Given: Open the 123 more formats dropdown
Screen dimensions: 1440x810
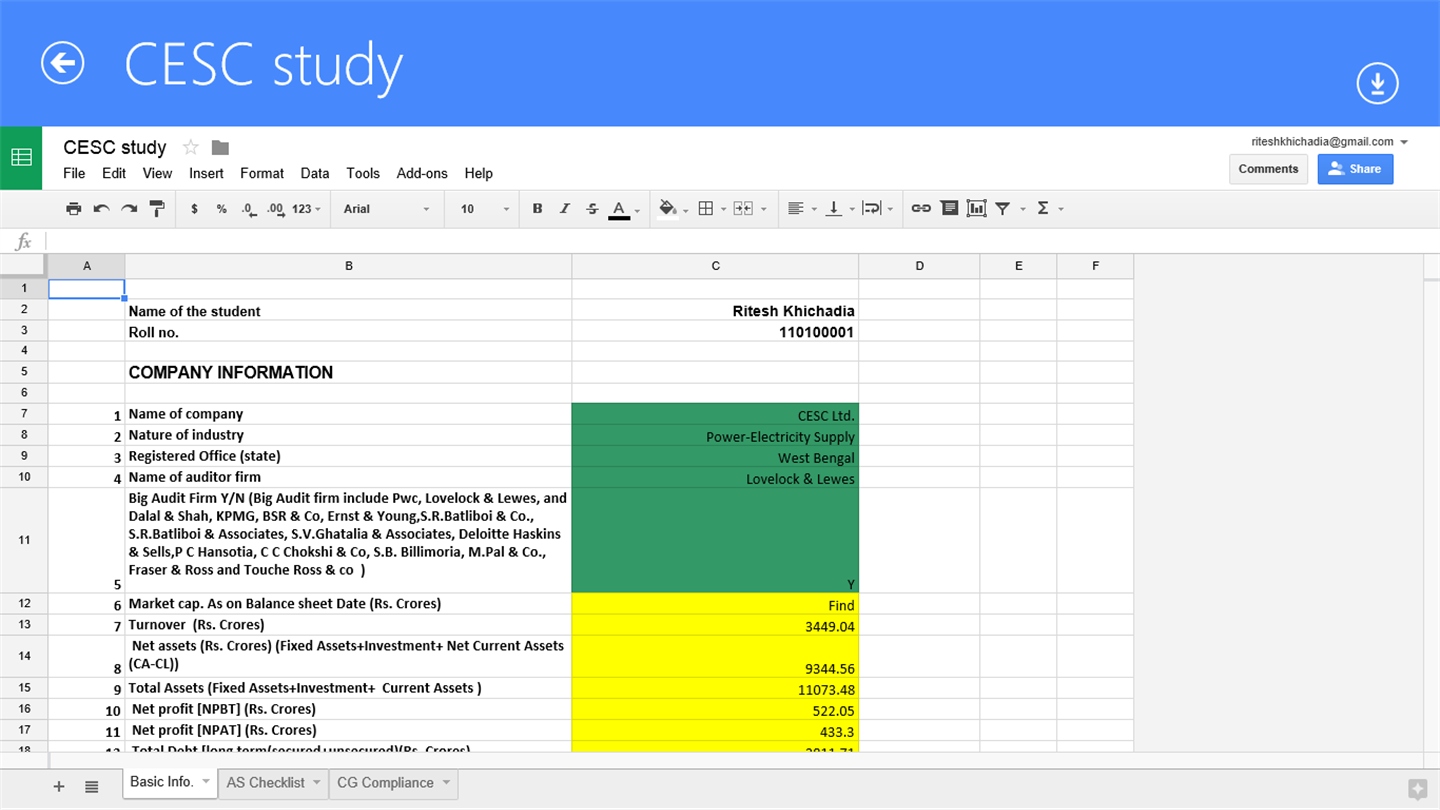Looking at the screenshot, I should (307, 208).
